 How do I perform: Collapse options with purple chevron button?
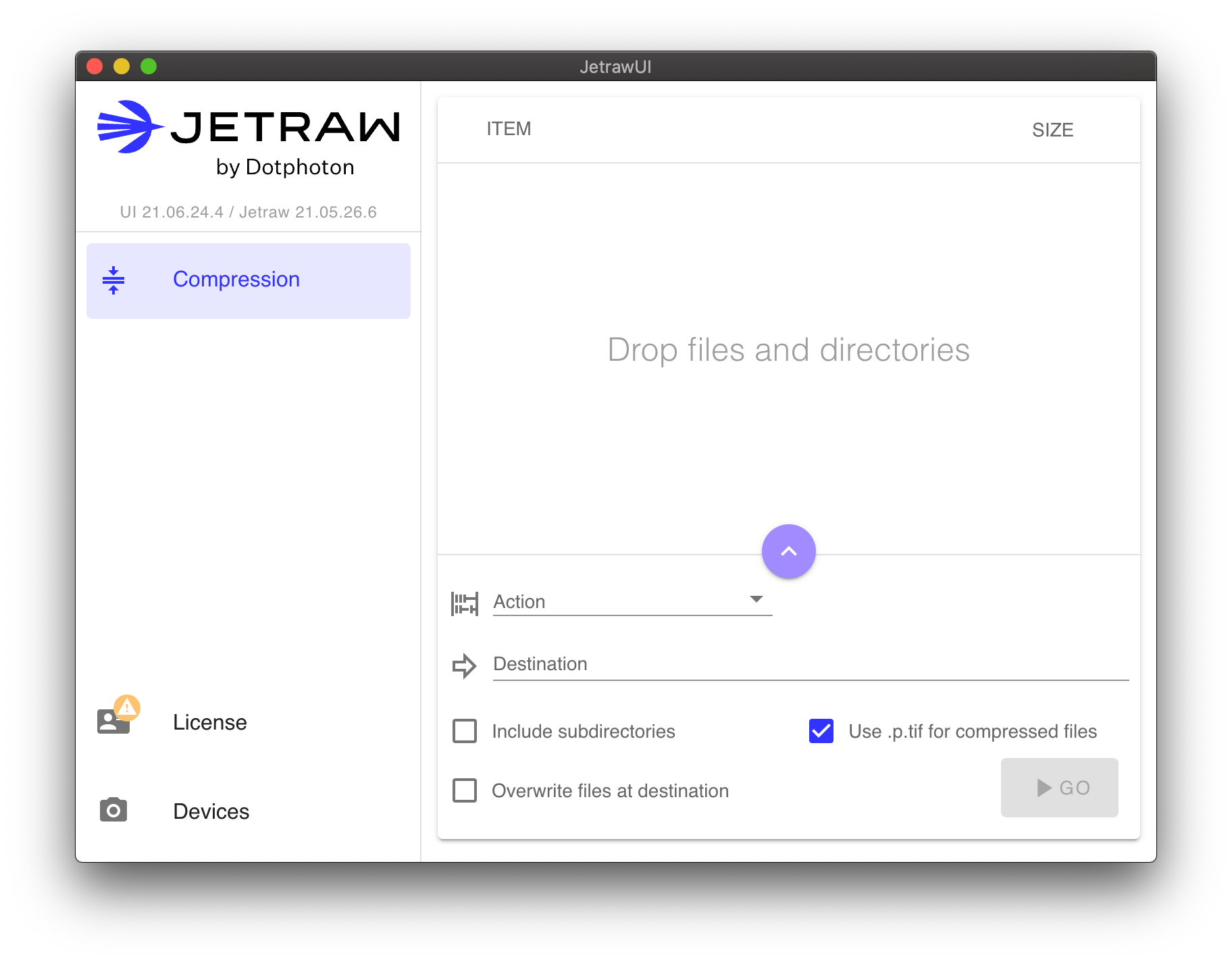click(x=788, y=551)
